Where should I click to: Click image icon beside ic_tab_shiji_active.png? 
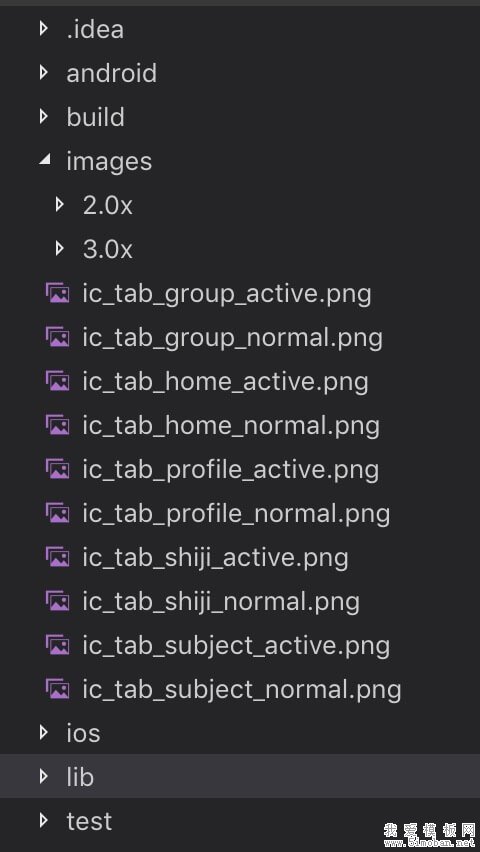pyautogui.click(x=58, y=557)
